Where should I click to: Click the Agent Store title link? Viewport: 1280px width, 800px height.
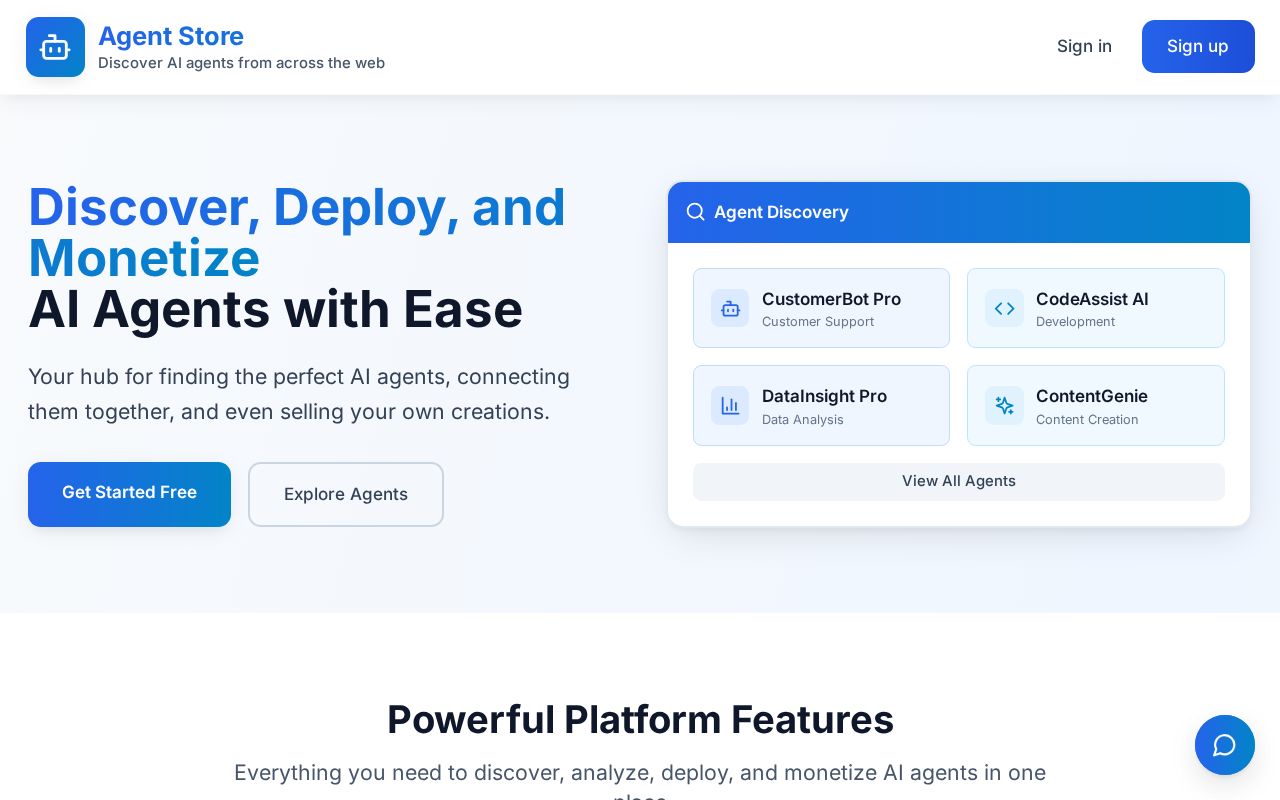click(171, 36)
